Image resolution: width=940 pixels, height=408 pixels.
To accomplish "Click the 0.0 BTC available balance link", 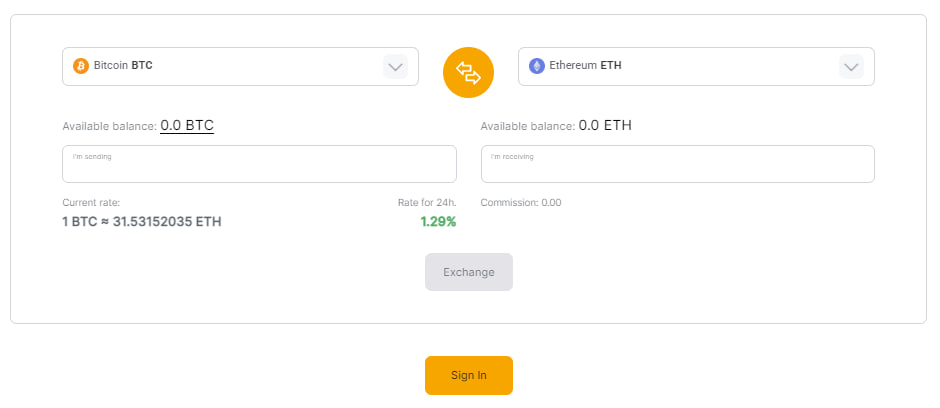I will pyautogui.click(x=187, y=126).
